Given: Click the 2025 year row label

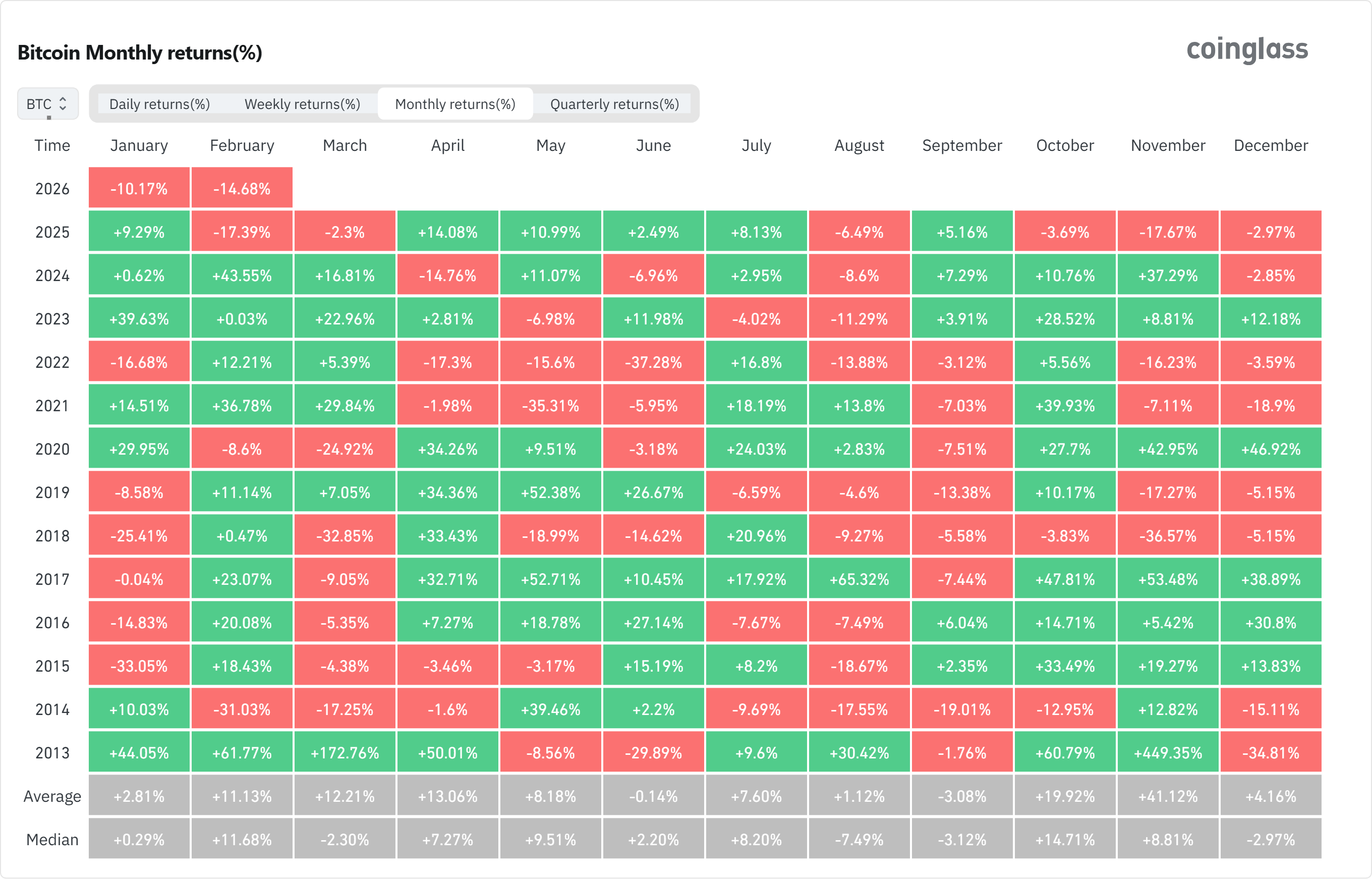Looking at the screenshot, I should [x=52, y=232].
